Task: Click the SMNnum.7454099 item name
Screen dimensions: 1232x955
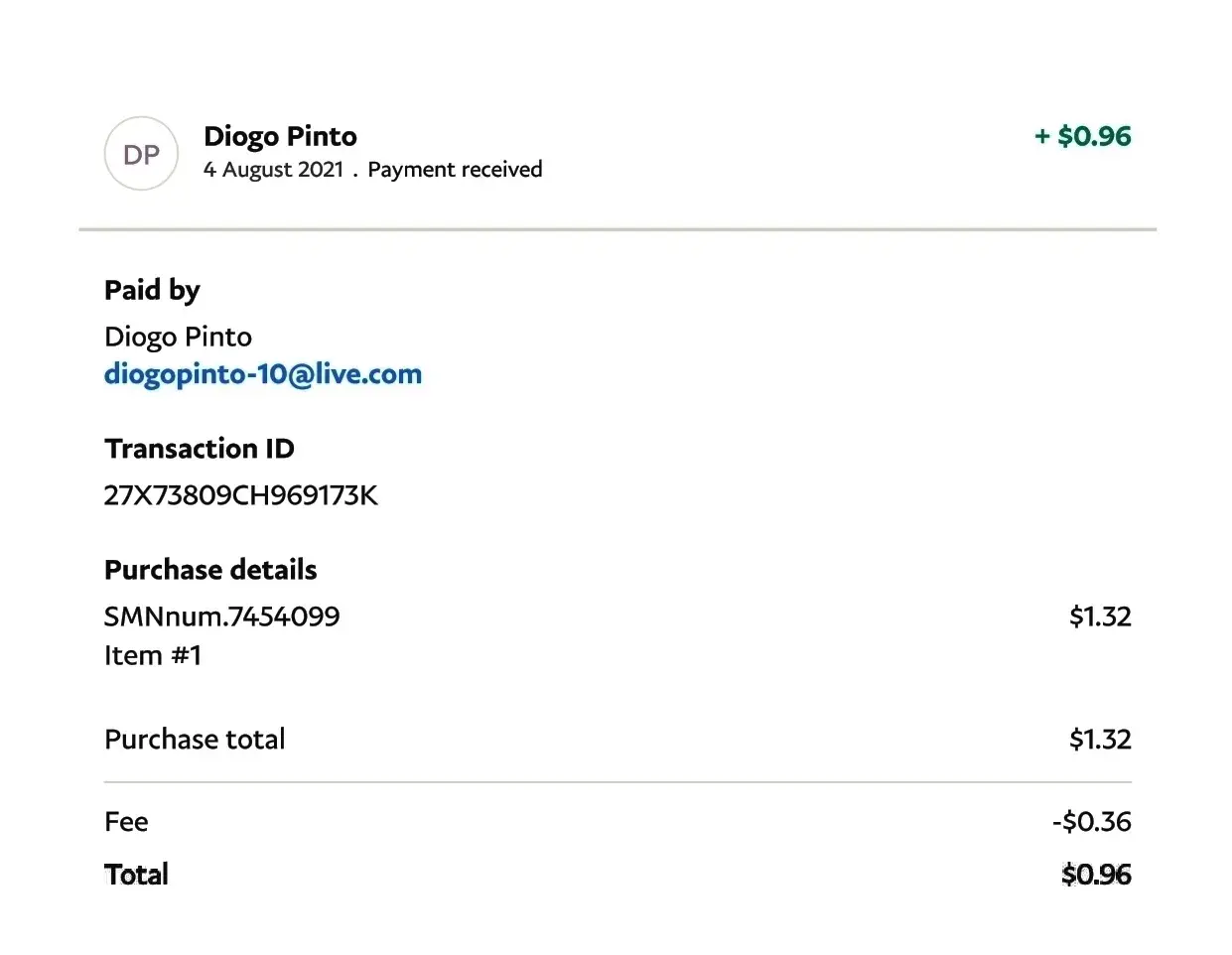Action: [221, 616]
